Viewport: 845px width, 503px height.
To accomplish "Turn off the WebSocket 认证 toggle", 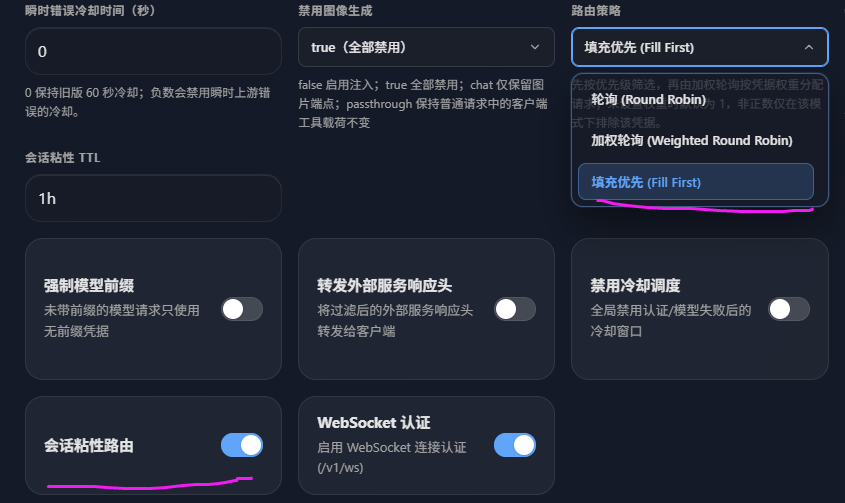I will click(515, 445).
